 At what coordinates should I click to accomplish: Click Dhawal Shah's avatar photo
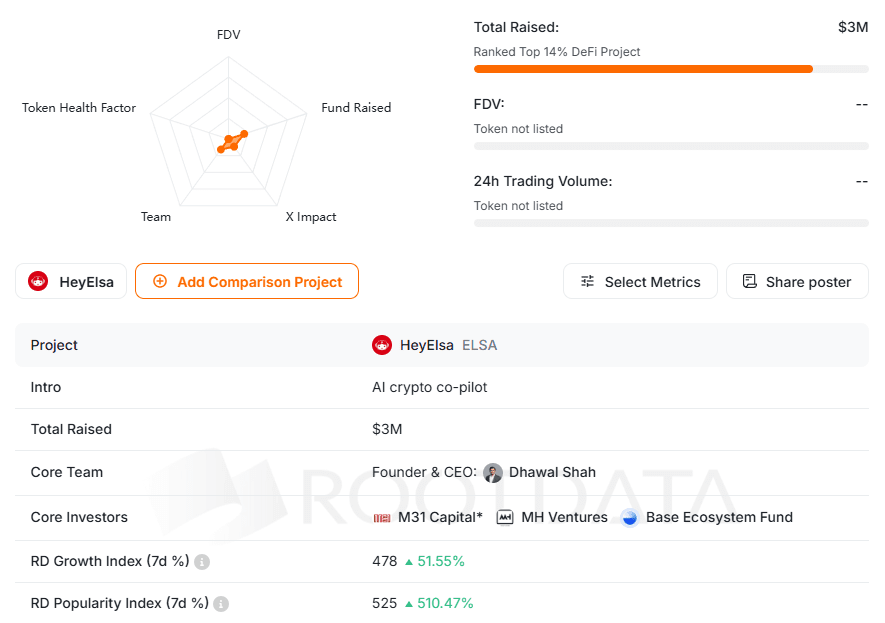pyautogui.click(x=493, y=473)
